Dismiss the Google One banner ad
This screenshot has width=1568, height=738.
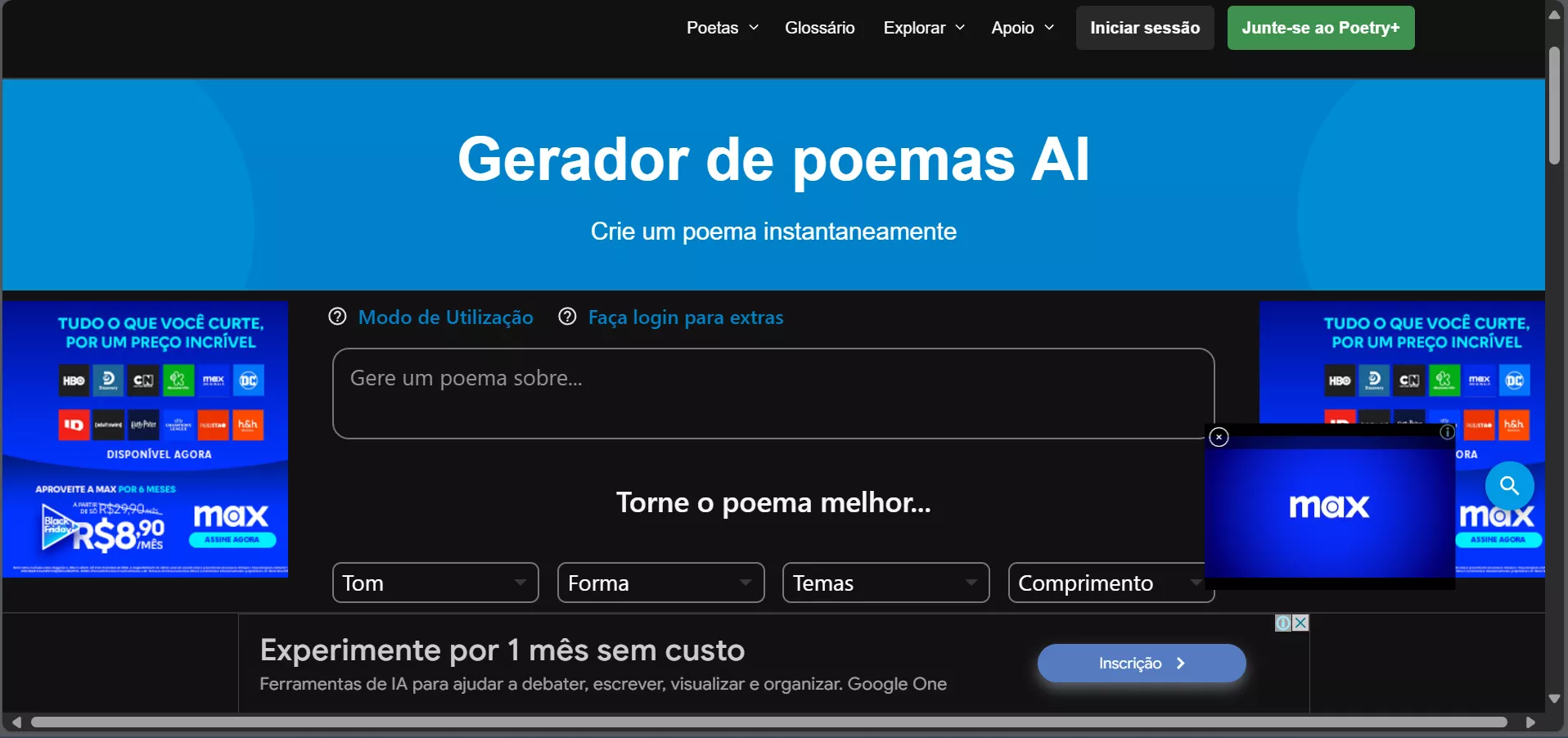(x=1301, y=623)
